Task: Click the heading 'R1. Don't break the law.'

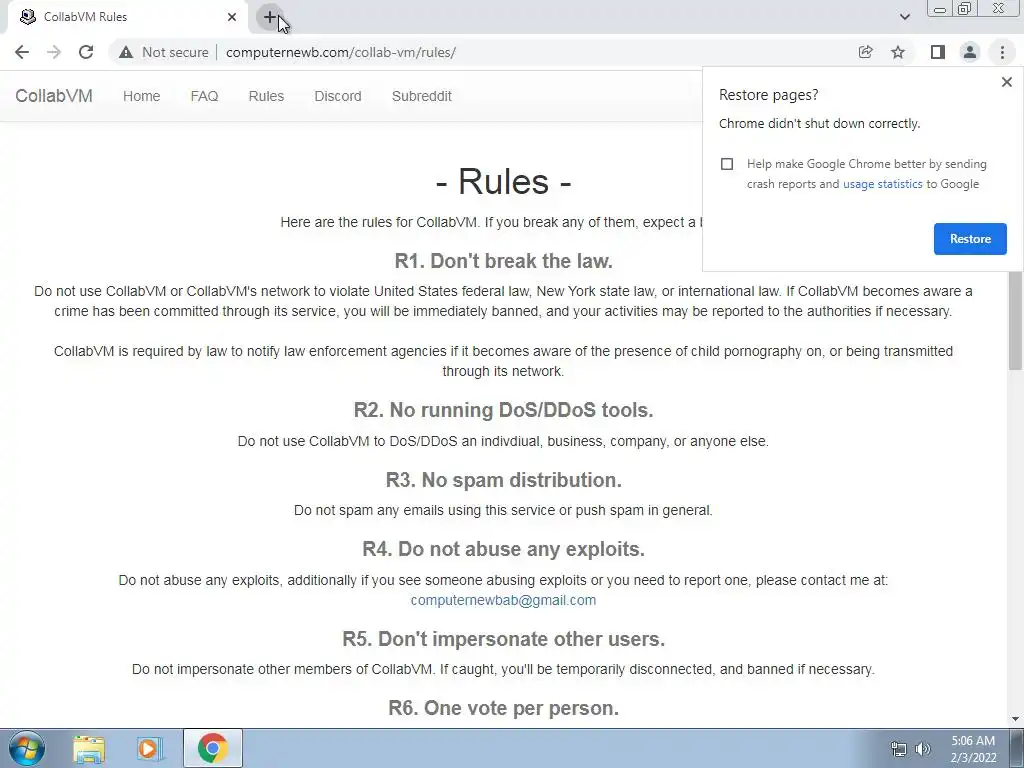Action: [x=504, y=261]
